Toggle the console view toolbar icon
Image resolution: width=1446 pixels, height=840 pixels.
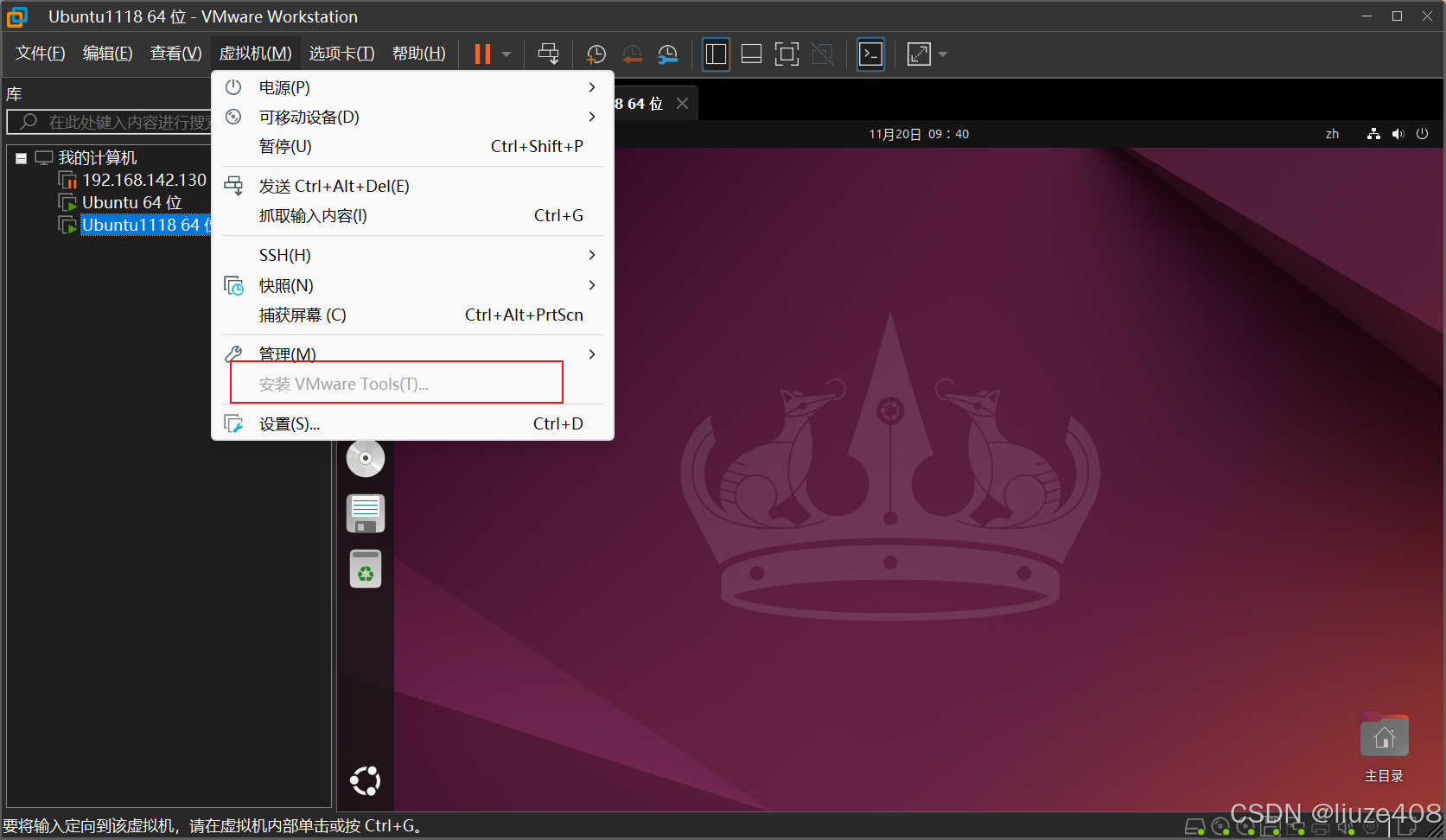[x=870, y=54]
